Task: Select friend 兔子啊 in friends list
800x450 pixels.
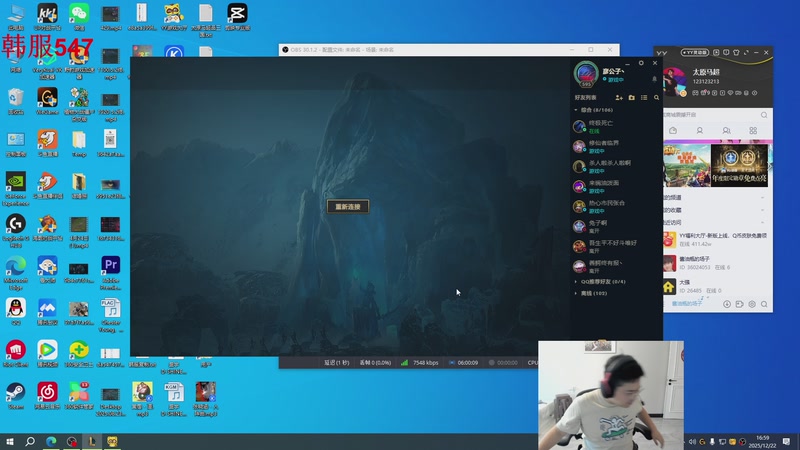Action: coord(616,226)
